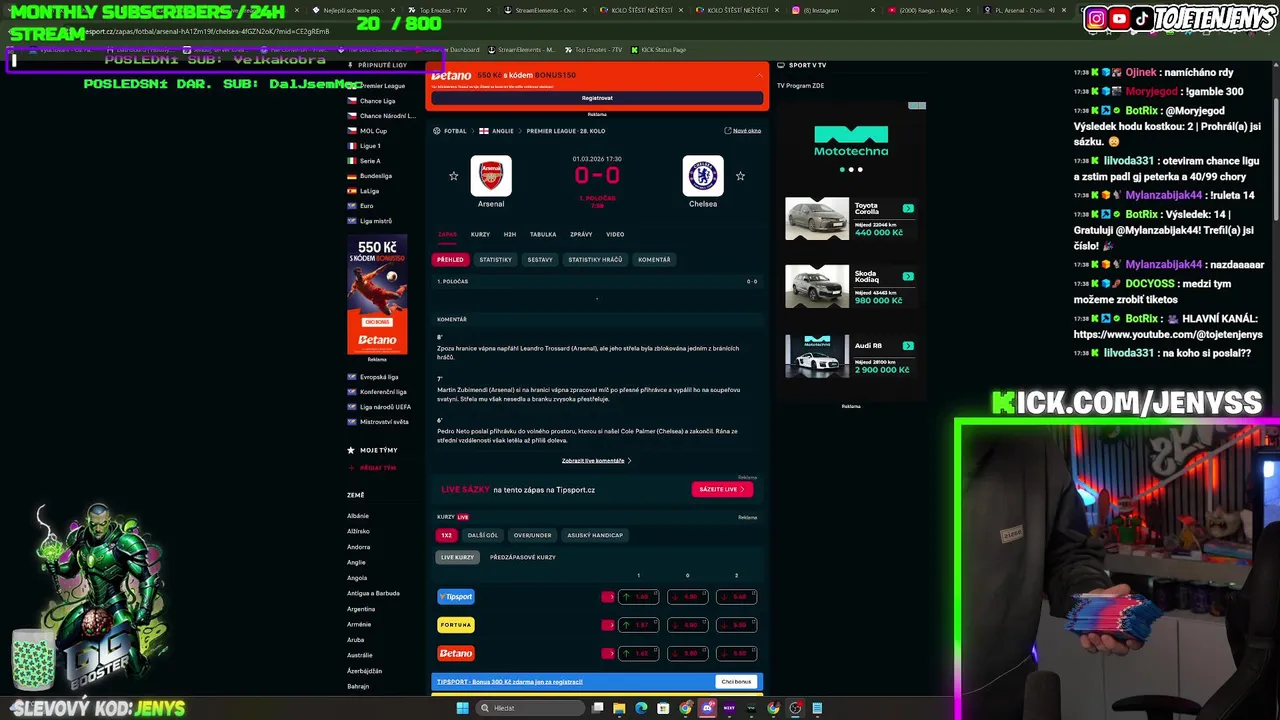
Task: Open the match in Nové okno
Action: coord(743,131)
